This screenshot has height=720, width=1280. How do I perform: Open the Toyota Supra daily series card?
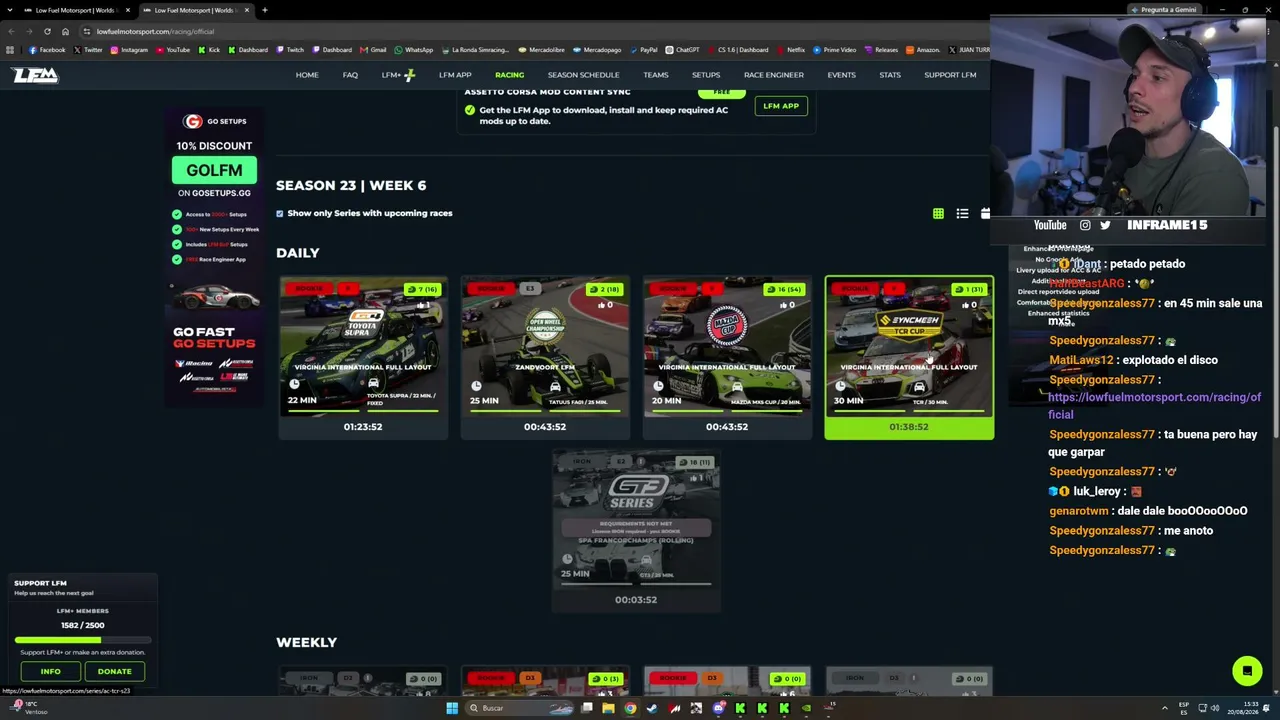point(363,357)
